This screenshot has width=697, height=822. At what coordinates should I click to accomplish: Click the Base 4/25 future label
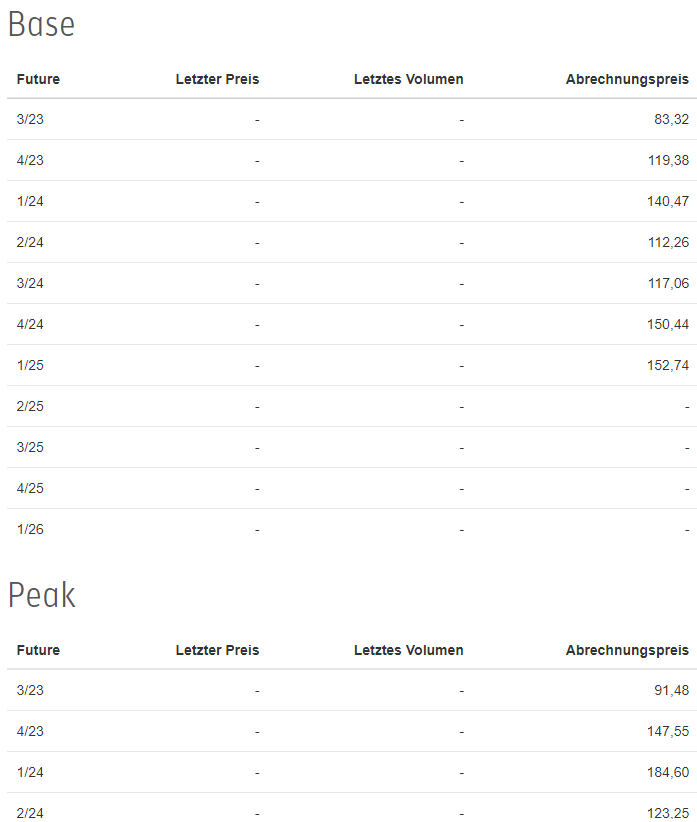[30, 488]
